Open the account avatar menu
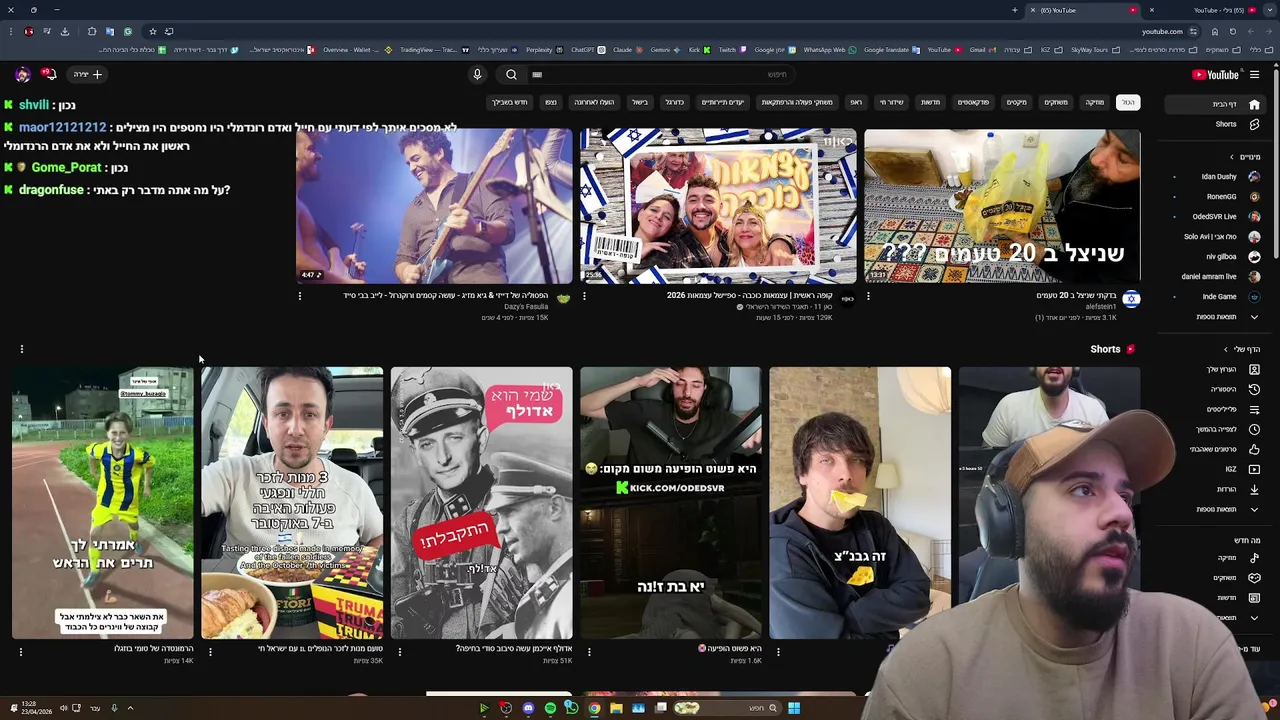Image resolution: width=1280 pixels, height=720 pixels. click(22, 74)
